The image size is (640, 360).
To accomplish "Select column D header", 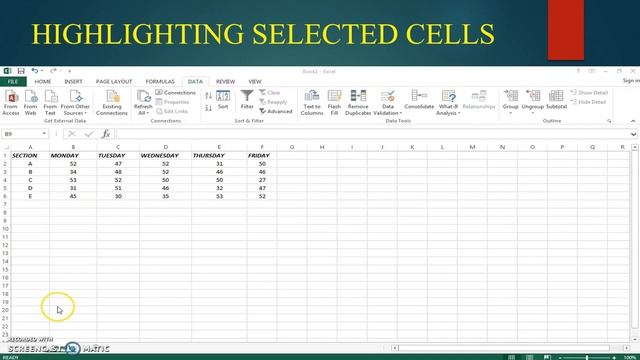I will coord(165,147).
